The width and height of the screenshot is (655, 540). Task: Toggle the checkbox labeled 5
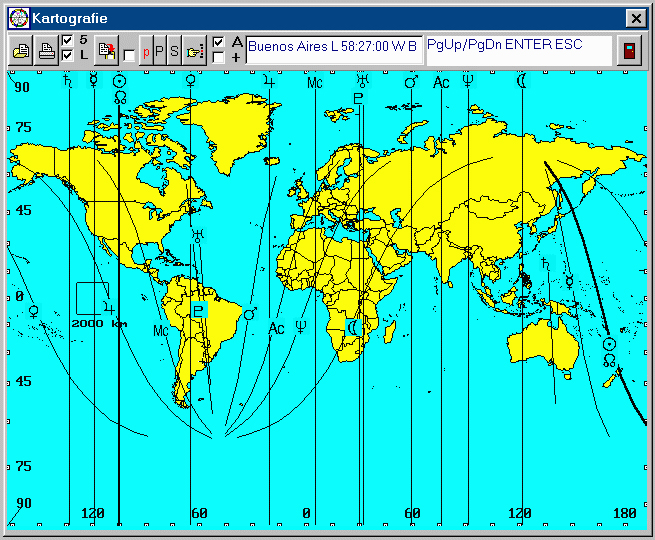[67, 41]
